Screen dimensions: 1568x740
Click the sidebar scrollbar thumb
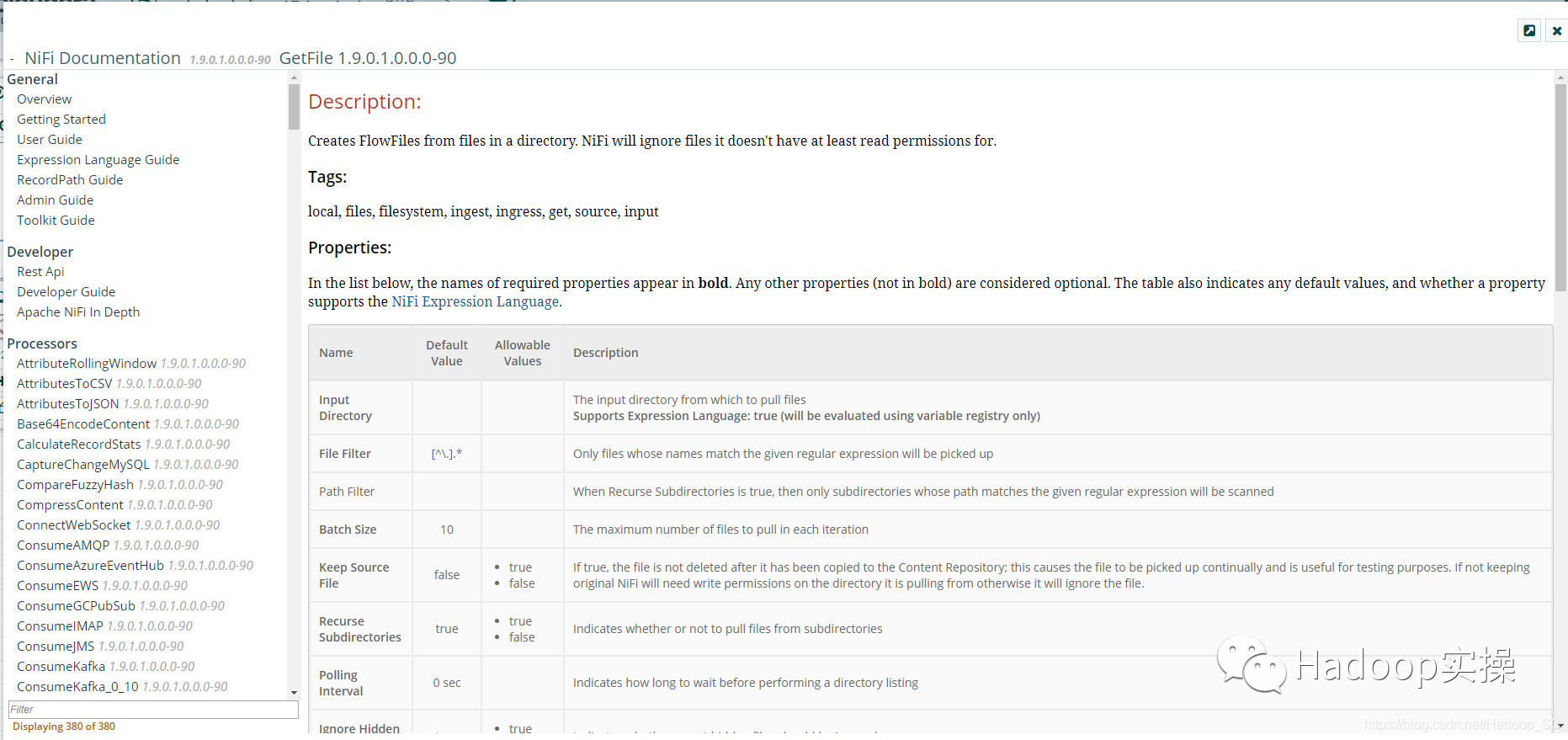pyautogui.click(x=294, y=106)
